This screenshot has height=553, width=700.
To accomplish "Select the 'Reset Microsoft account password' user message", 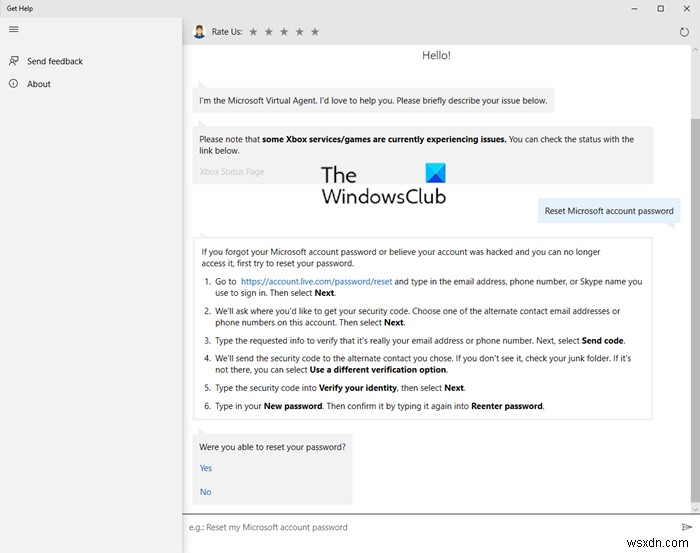I will pos(609,211).
